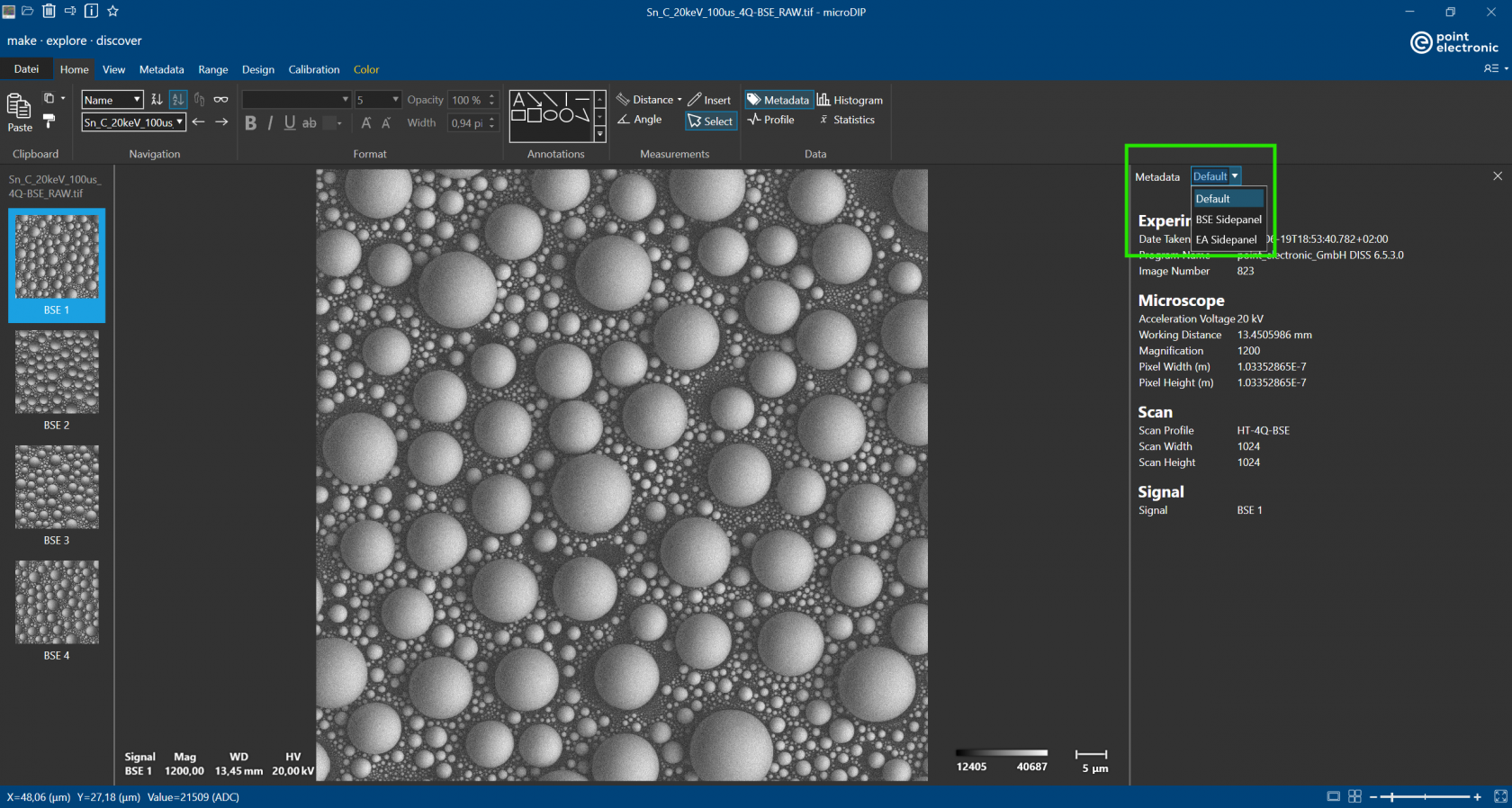Close the Metadata side panel
1512x808 pixels.
coord(1498,176)
